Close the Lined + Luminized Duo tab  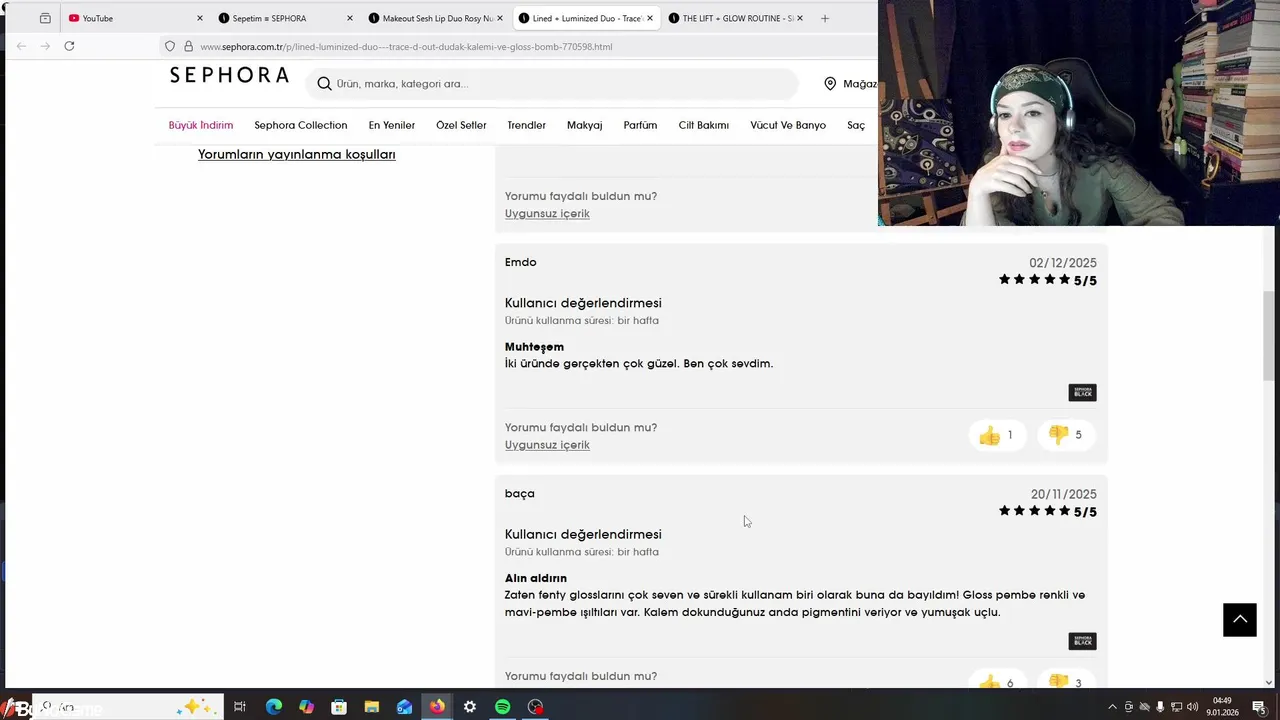(x=650, y=18)
